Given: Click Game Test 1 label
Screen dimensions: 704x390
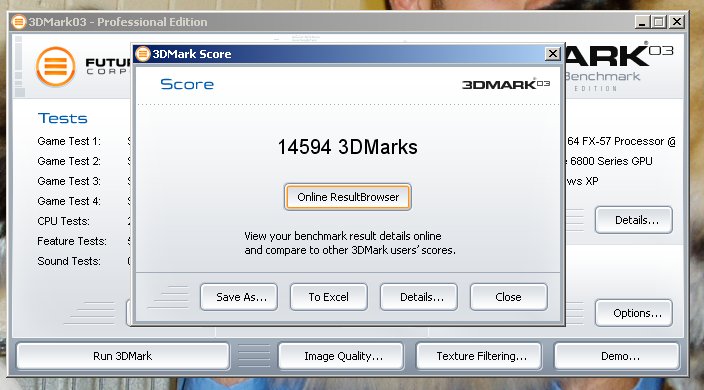Looking at the screenshot, I should (x=69, y=141).
